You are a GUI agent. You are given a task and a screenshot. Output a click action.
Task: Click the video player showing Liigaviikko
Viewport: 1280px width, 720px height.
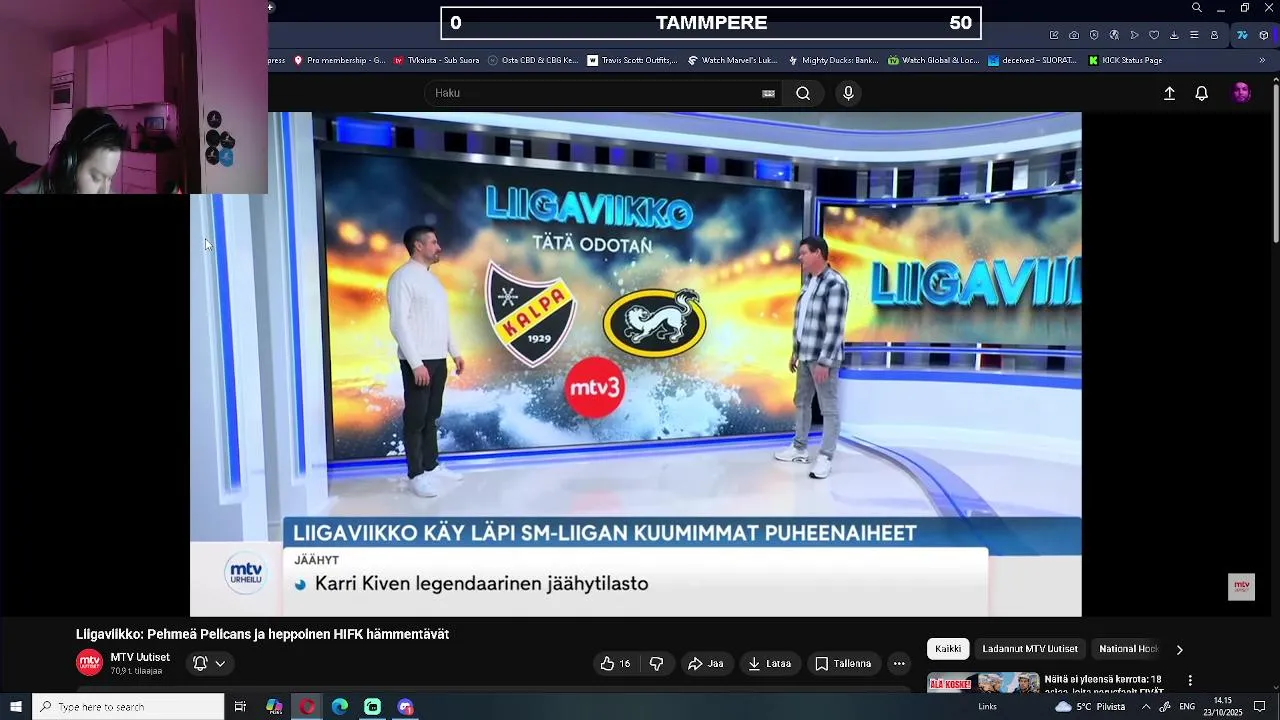635,364
